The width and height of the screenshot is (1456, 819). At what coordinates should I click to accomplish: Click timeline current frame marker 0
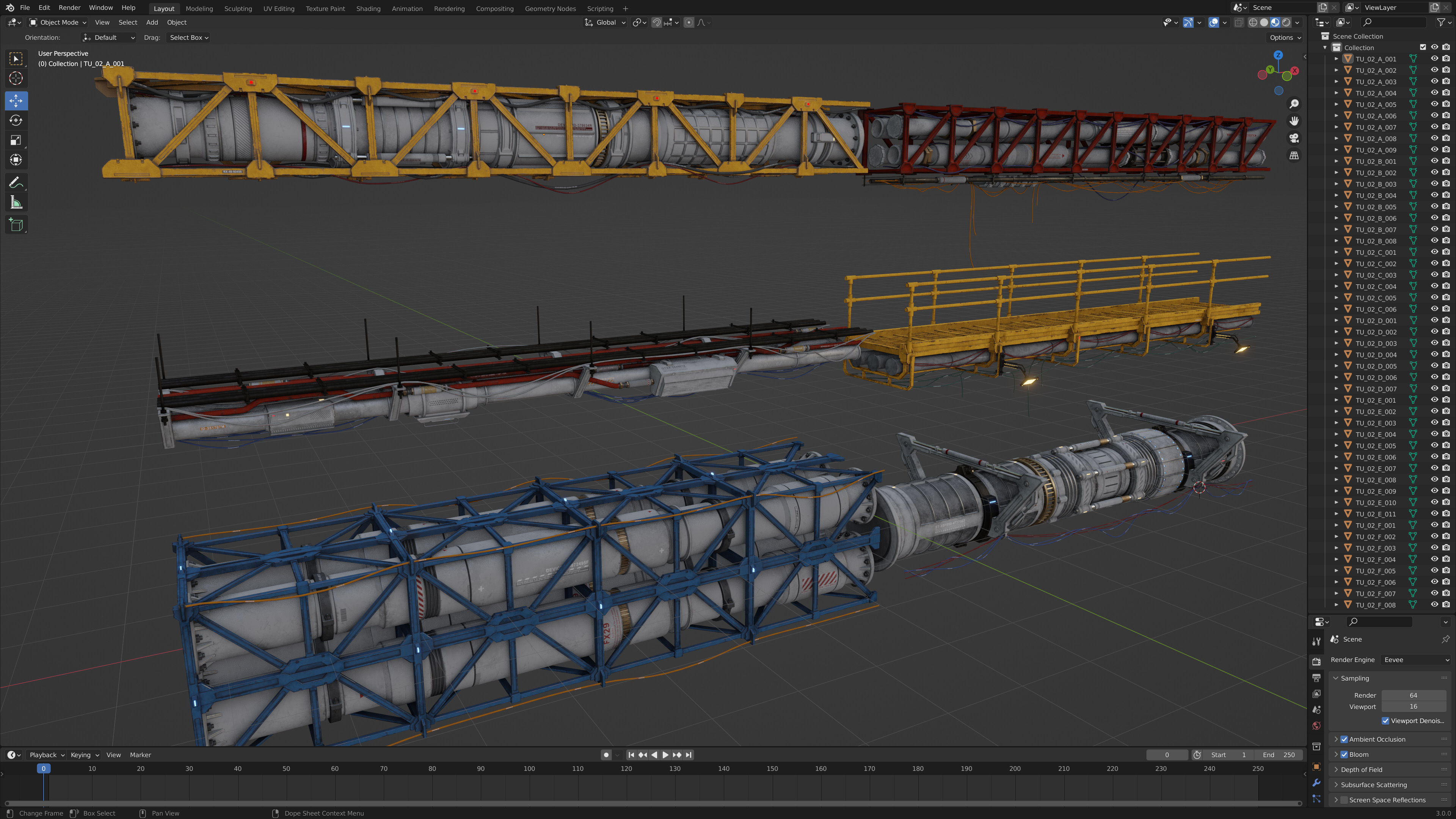tap(44, 769)
